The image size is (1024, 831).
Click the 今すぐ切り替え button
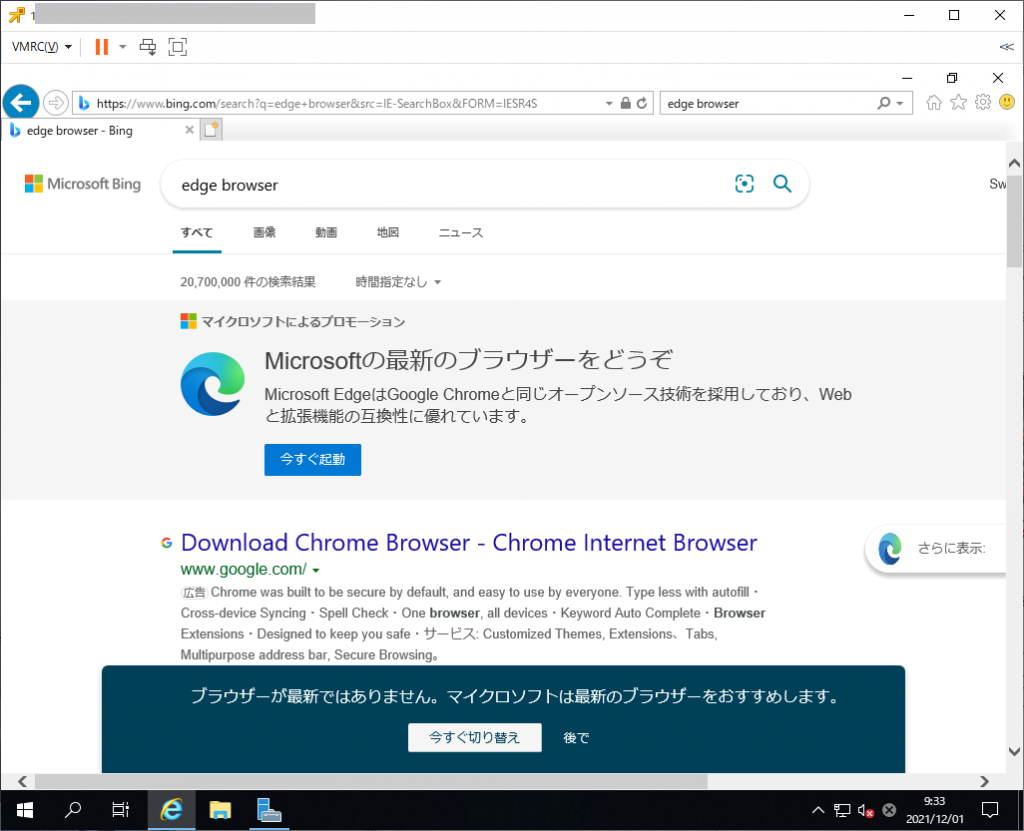coord(475,737)
